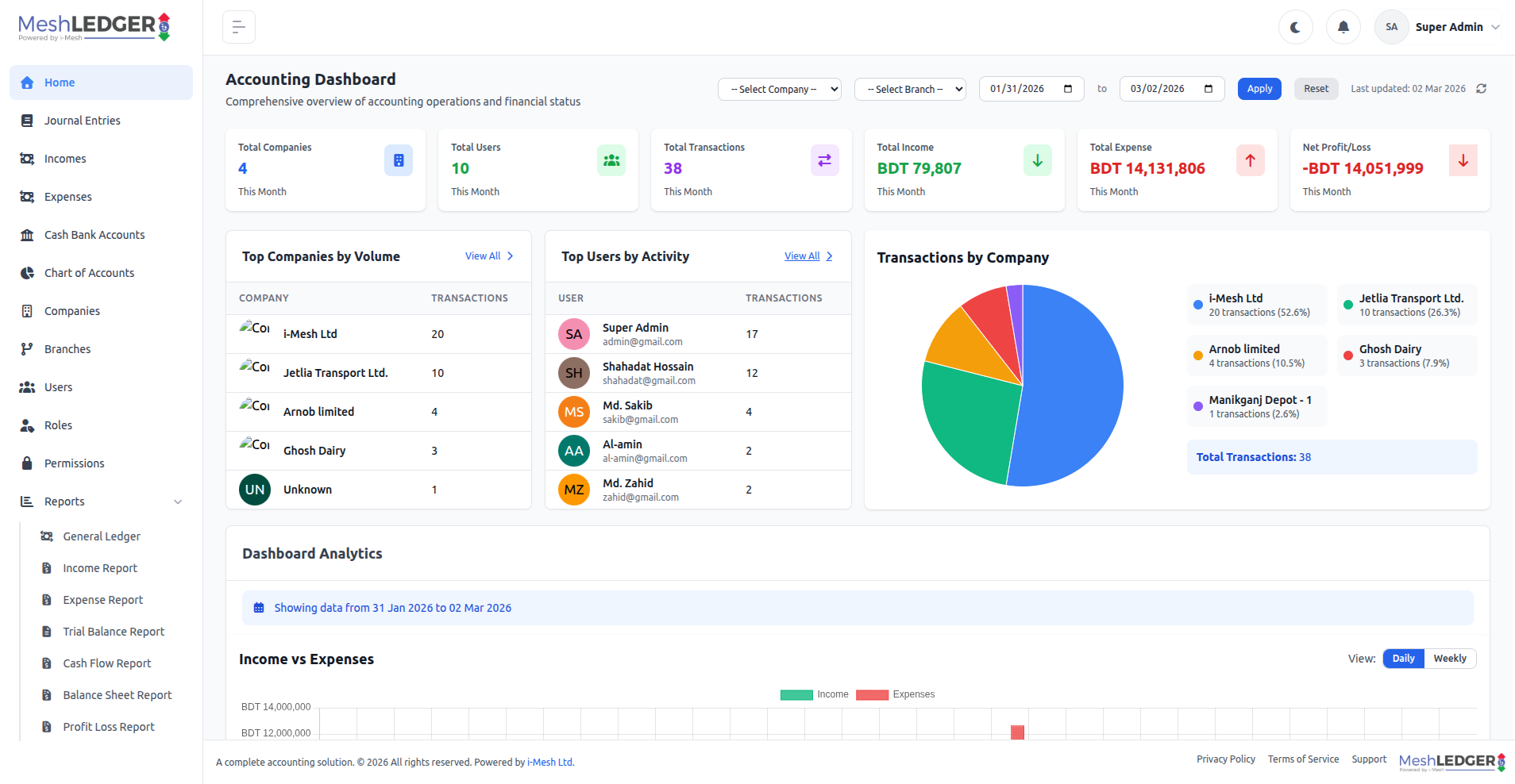Open the Select Company dropdown
The height and width of the screenshot is (784, 1515).
pyautogui.click(x=779, y=89)
